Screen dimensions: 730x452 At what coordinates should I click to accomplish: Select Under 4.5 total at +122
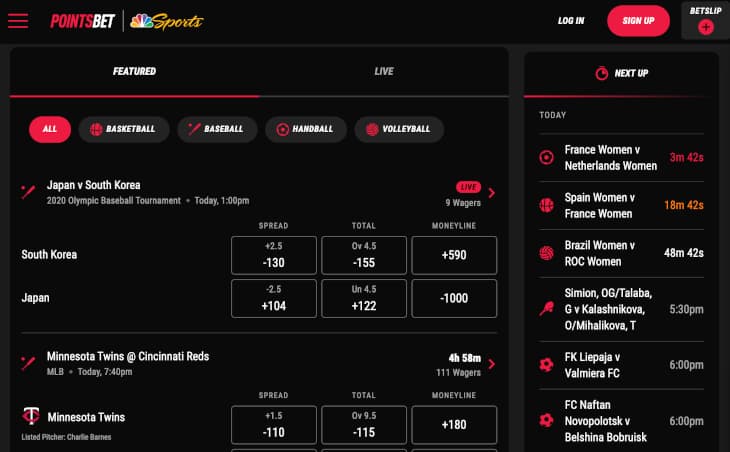[x=364, y=298]
